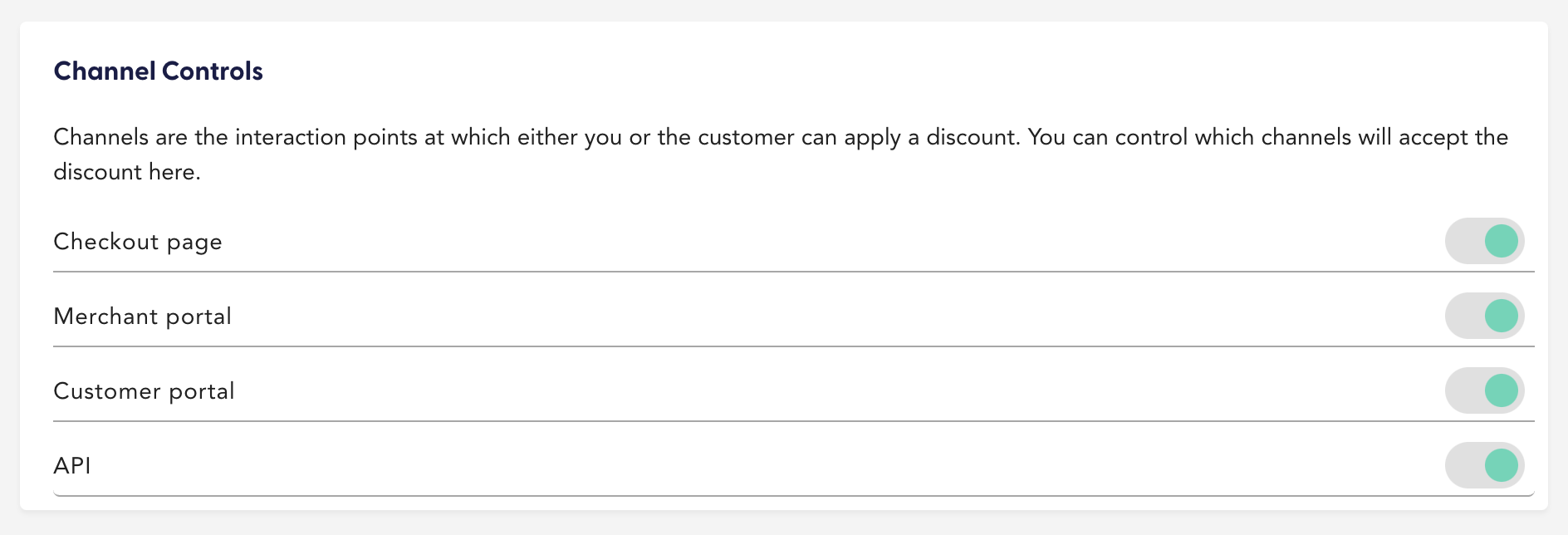Click the channels description paragraph
The image size is (1568, 535).
tap(781, 155)
